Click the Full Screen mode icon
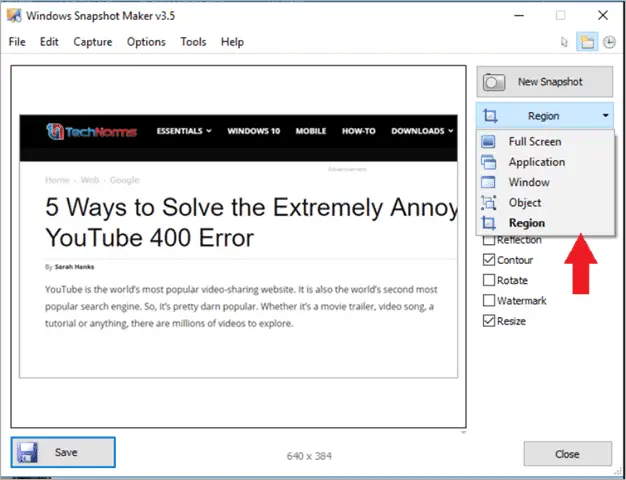Viewport: 626px width, 480px height. tap(488, 141)
